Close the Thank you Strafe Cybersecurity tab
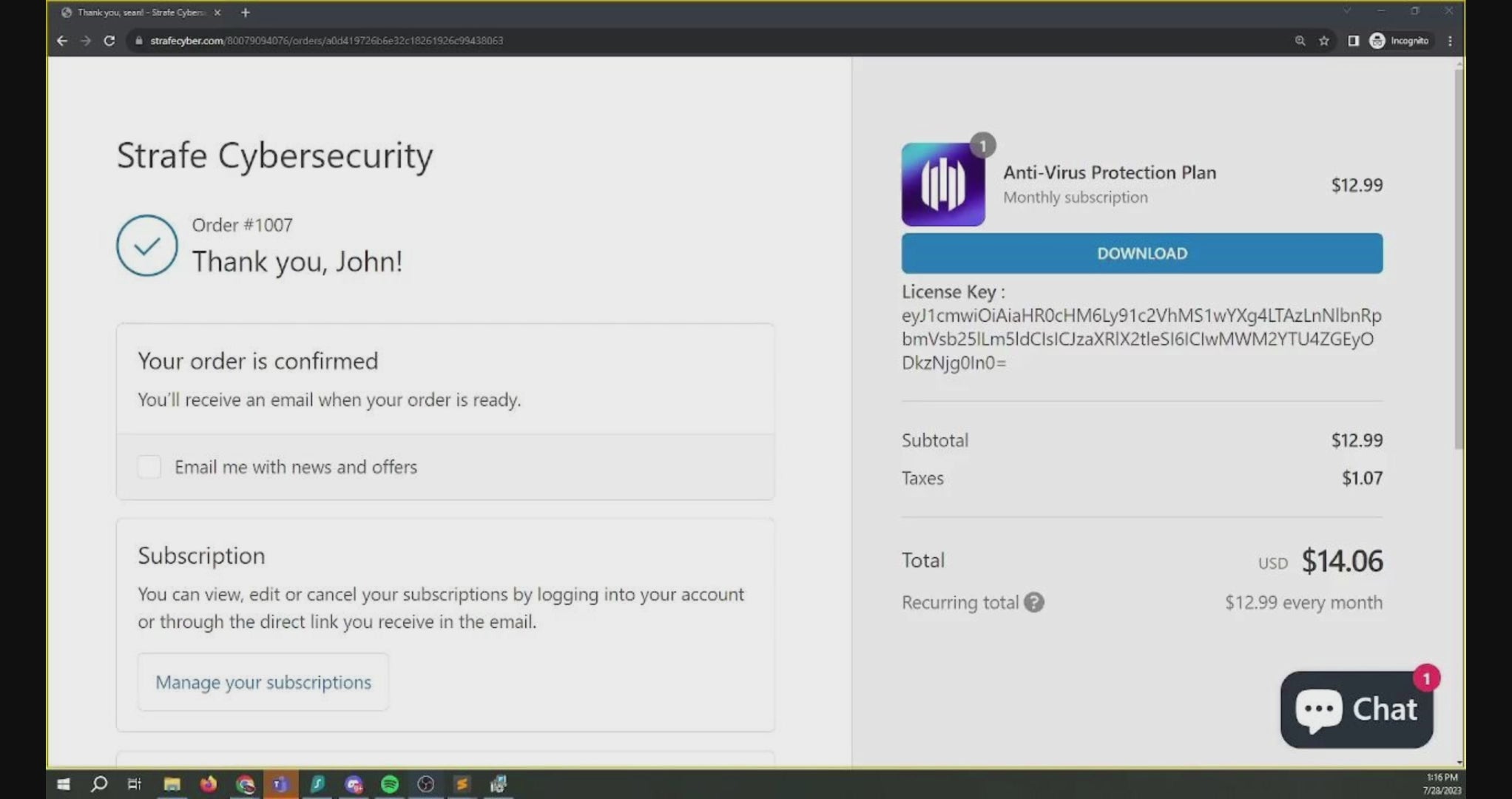The width and height of the screenshot is (1512, 799). [x=217, y=13]
